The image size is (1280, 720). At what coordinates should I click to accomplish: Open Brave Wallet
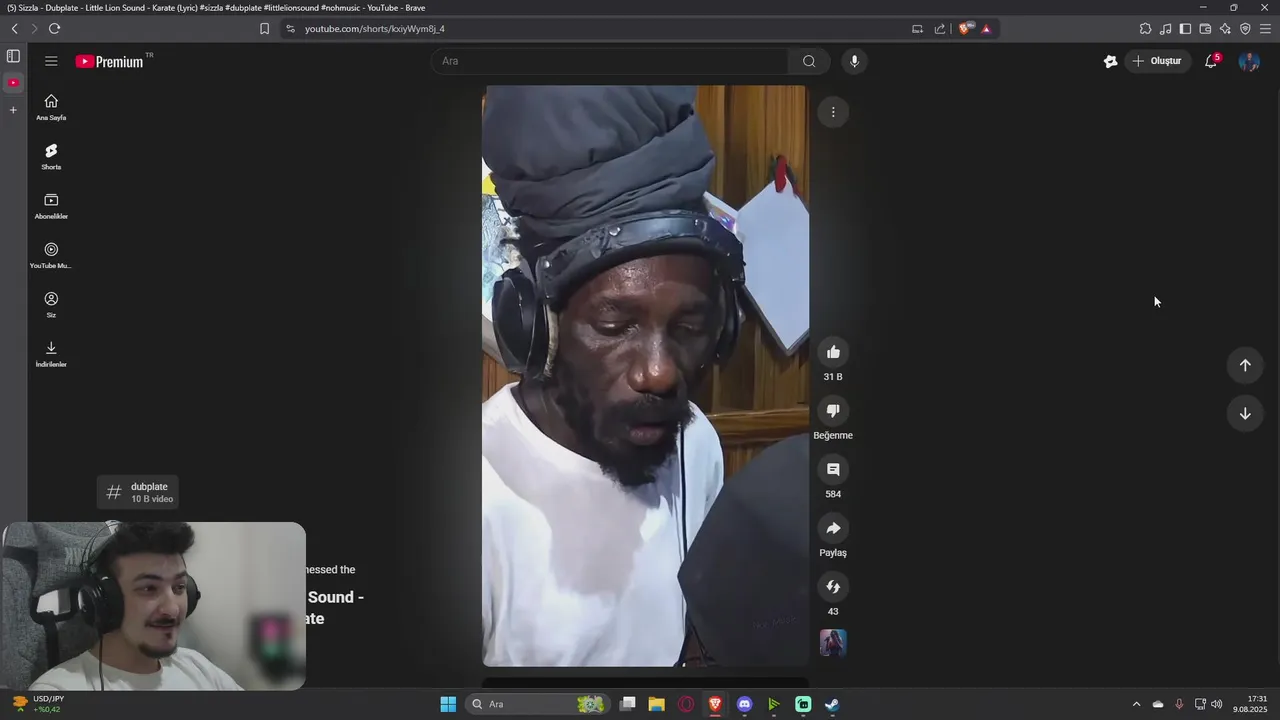[x=1205, y=29]
